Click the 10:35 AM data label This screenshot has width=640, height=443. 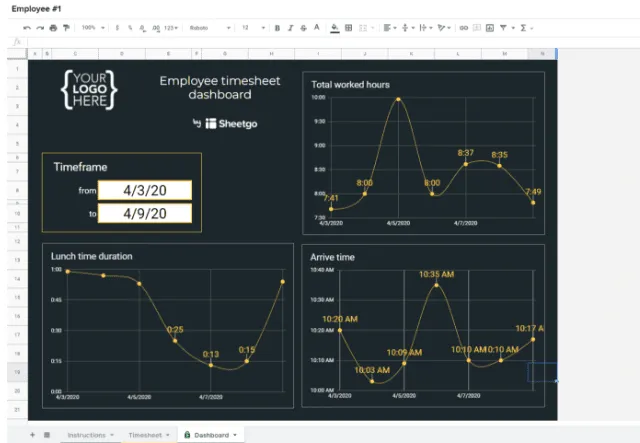point(436,274)
